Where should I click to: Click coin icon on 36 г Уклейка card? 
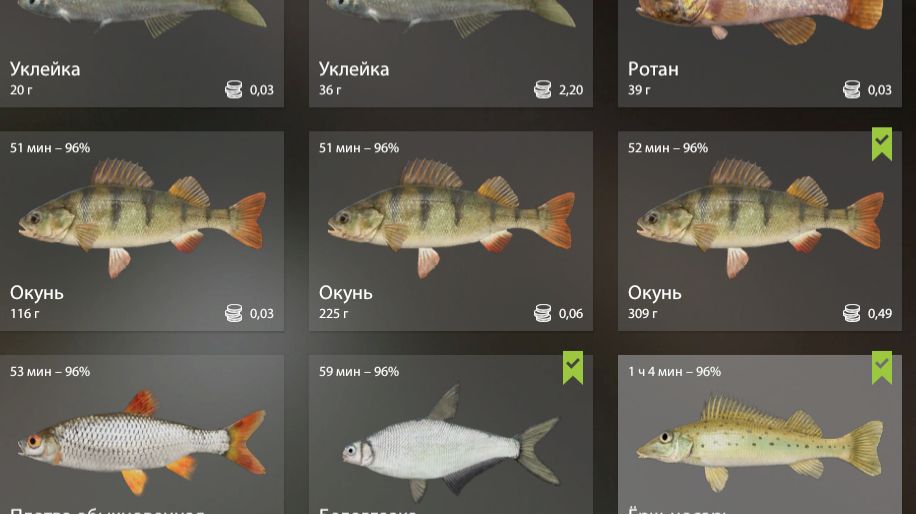[x=543, y=89]
